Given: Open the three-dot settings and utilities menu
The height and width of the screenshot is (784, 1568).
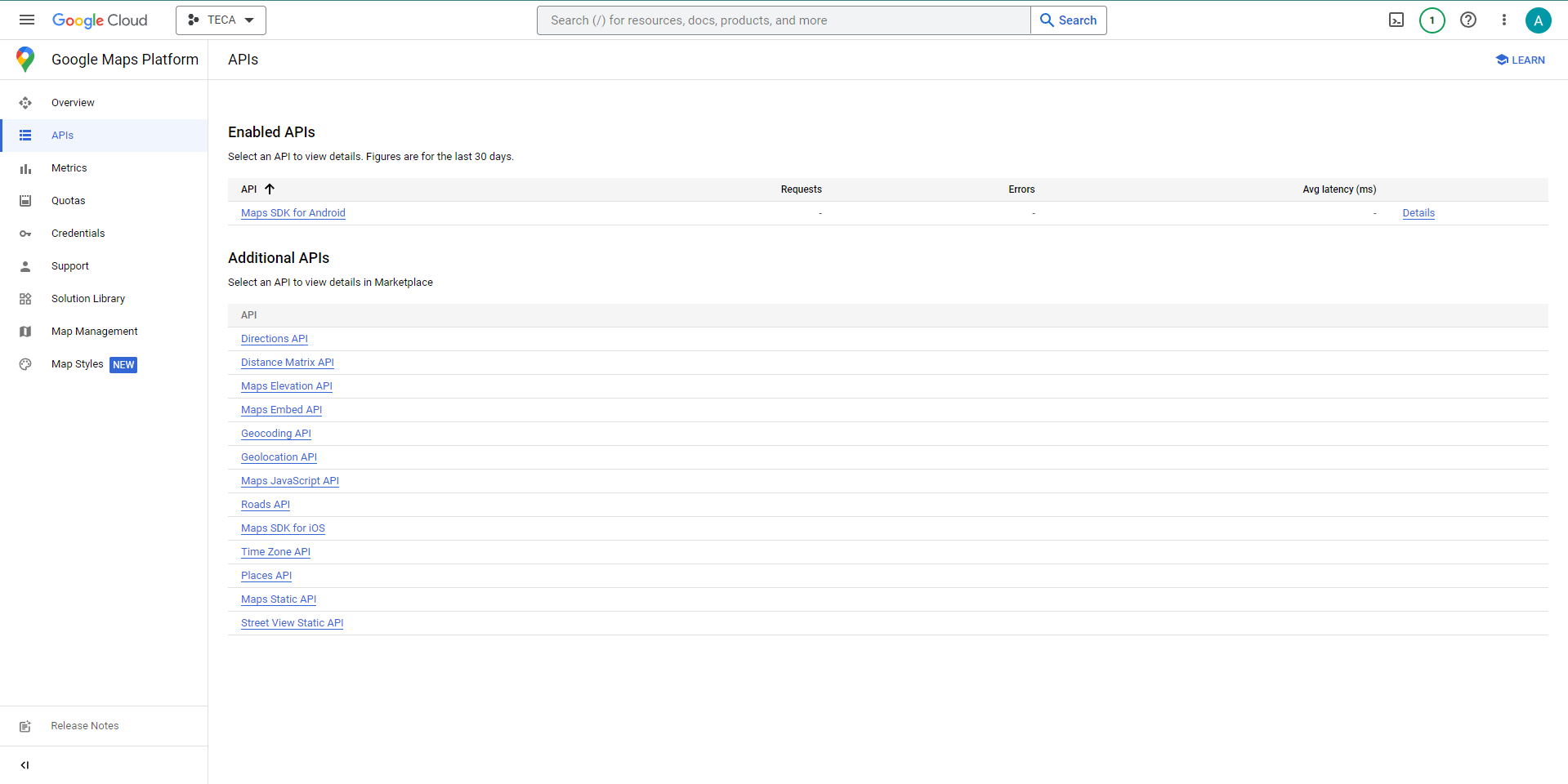Looking at the screenshot, I should (x=1503, y=20).
